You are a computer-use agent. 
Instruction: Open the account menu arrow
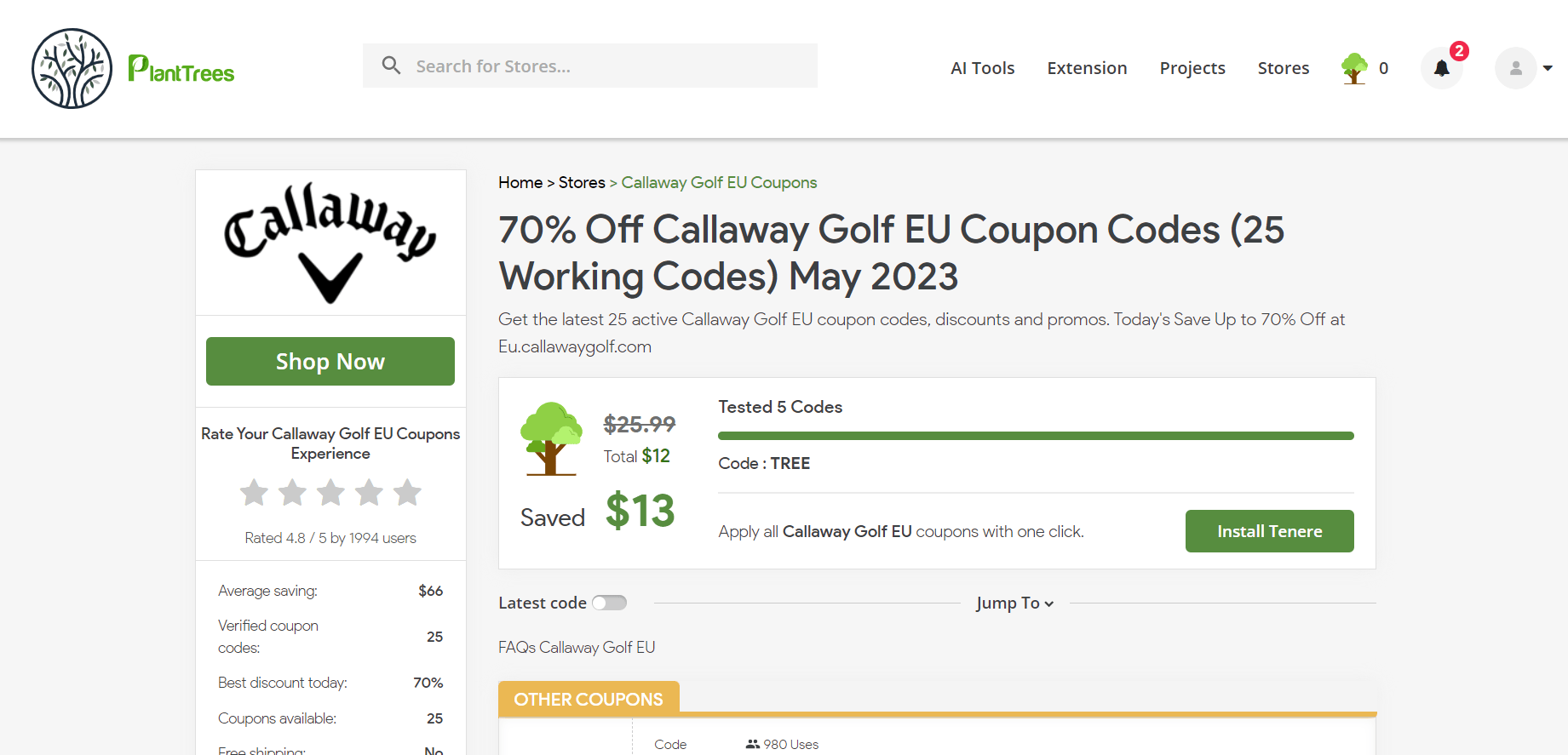[1548, 68]
